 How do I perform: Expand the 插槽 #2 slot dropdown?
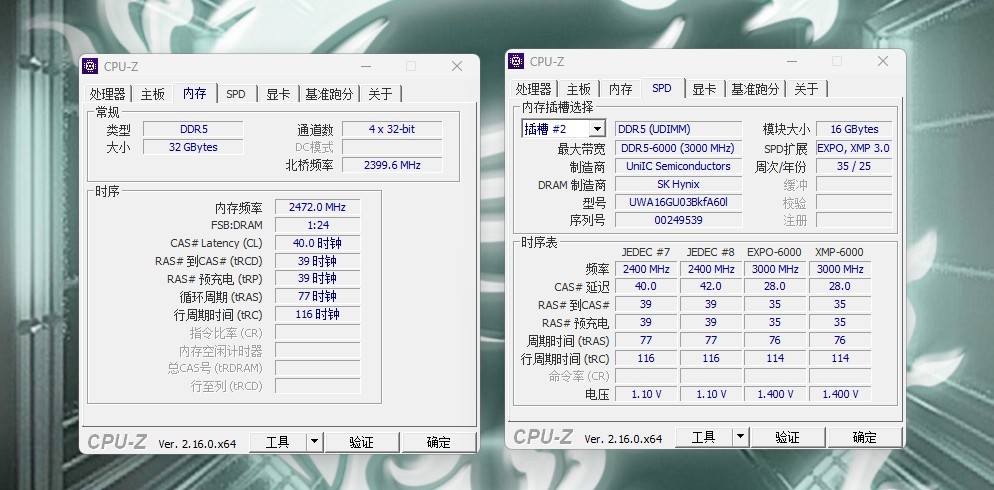[x=597, y=129]
